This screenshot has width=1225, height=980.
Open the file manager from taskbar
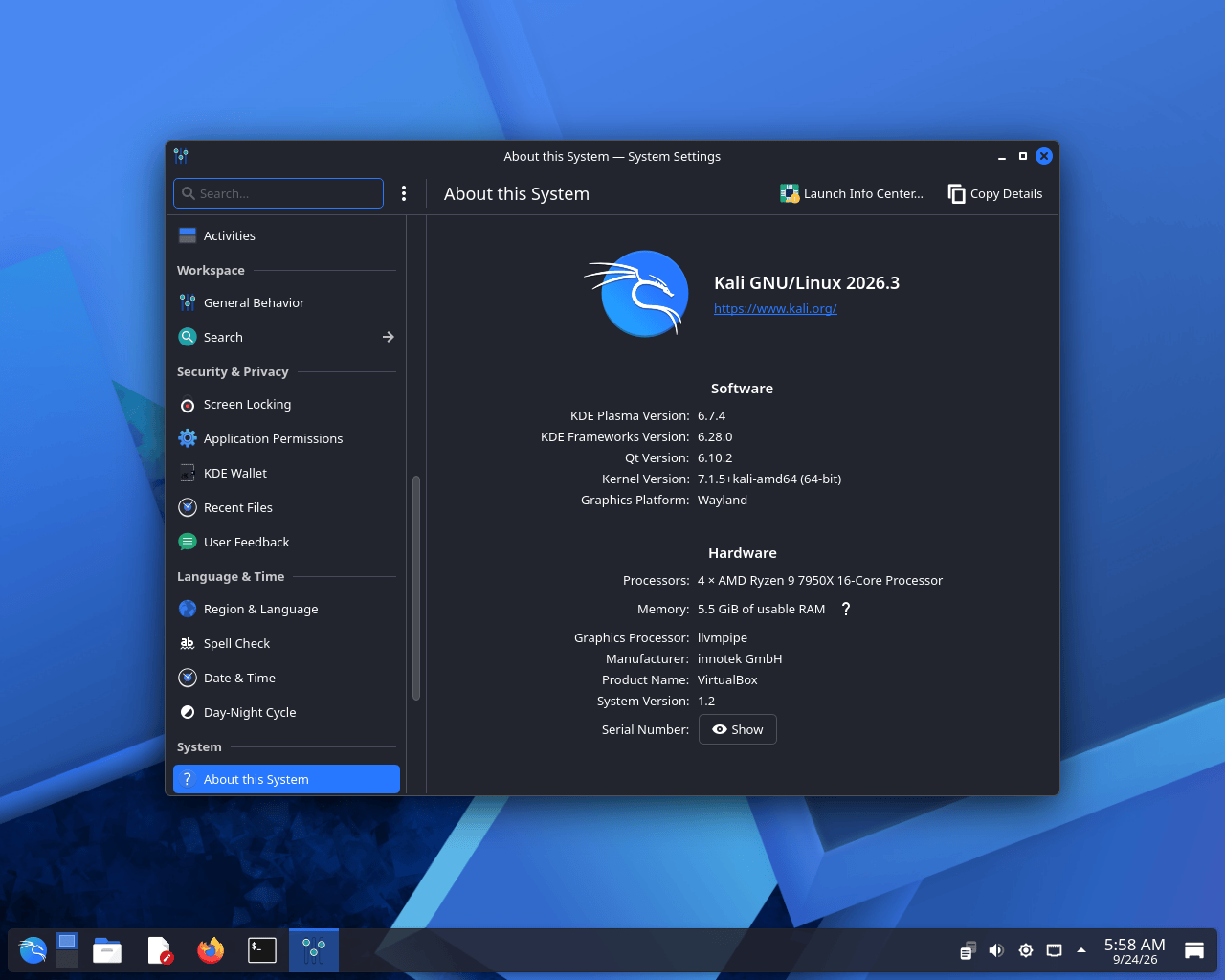point(107,950)
